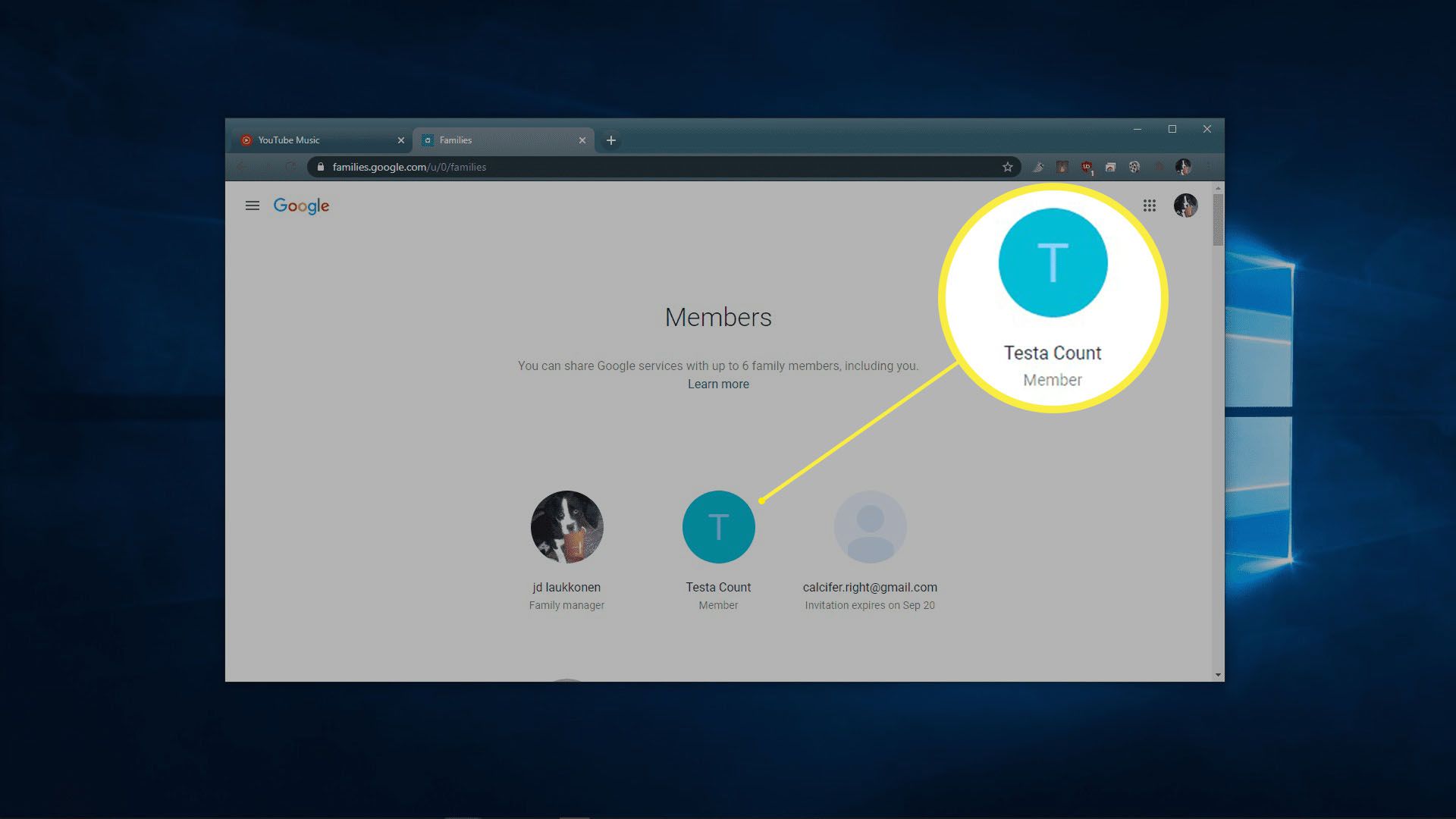
Task: Click Learn more link about family sharing
Action: pyautogui.click(x=718, y=383)
